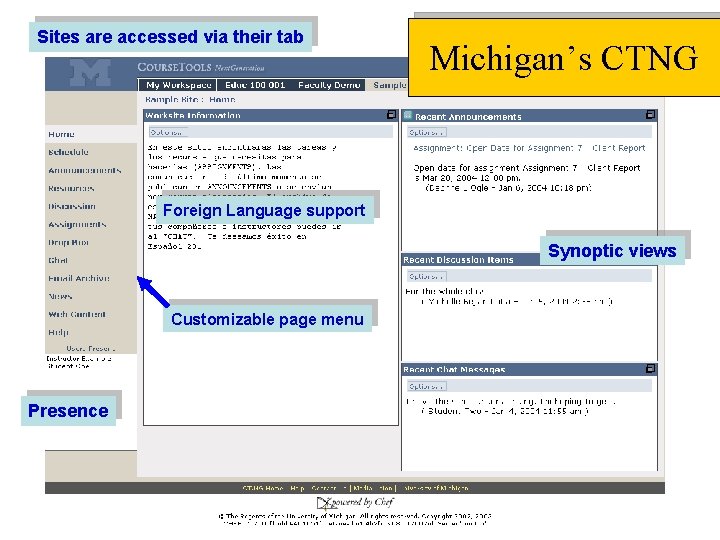Image resolution: width=720 pixels, height=540 pixels.
Task: Click the Help link in footer
Action: (x=297, y=488)
